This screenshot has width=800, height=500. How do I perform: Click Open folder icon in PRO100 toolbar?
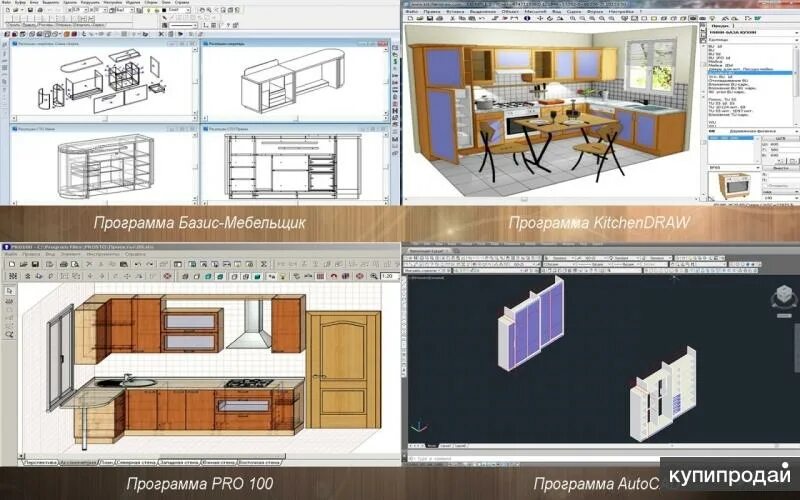[x=23, y=264]
